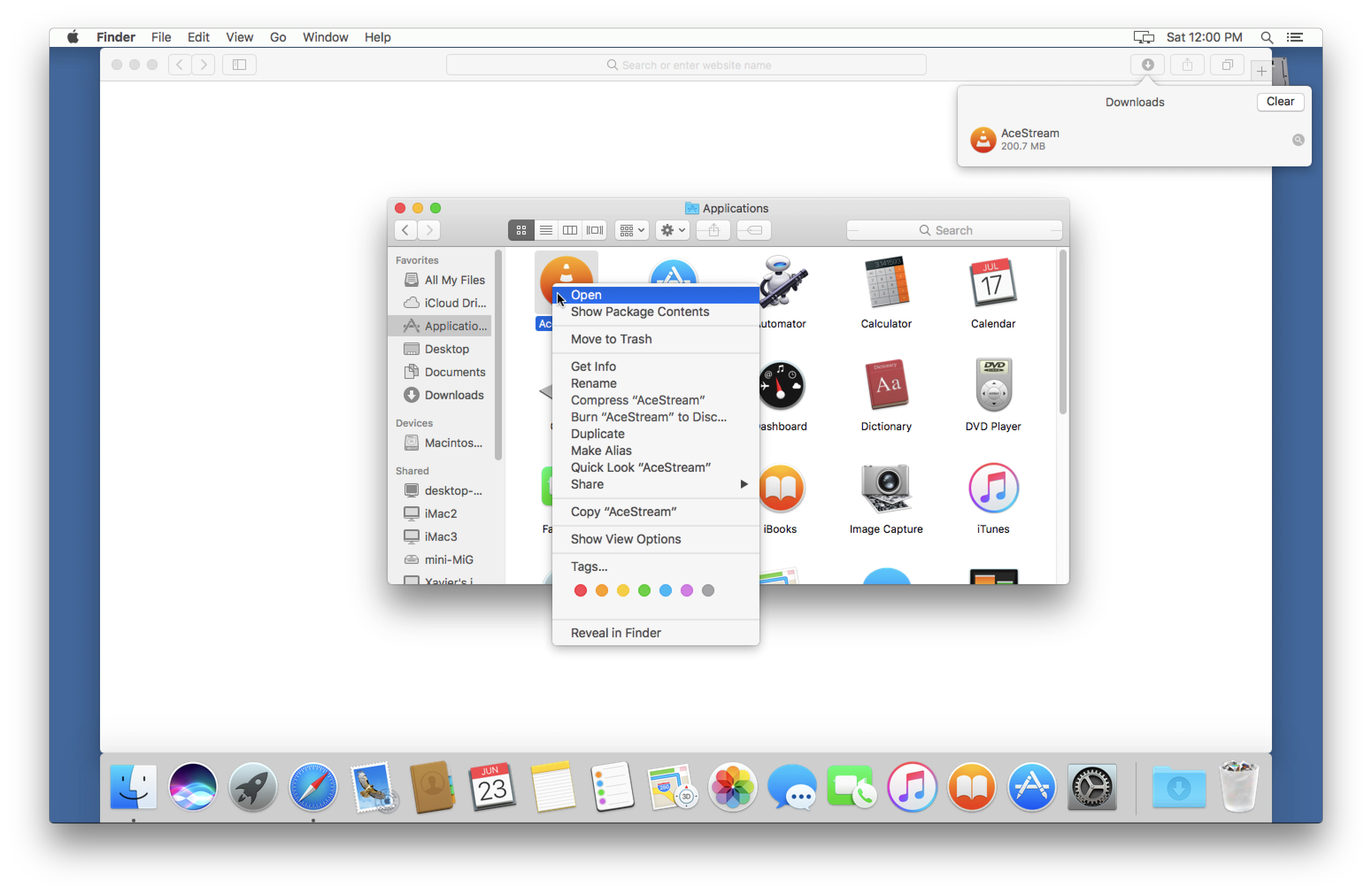Click Finder back navigation button

[406, 230]
